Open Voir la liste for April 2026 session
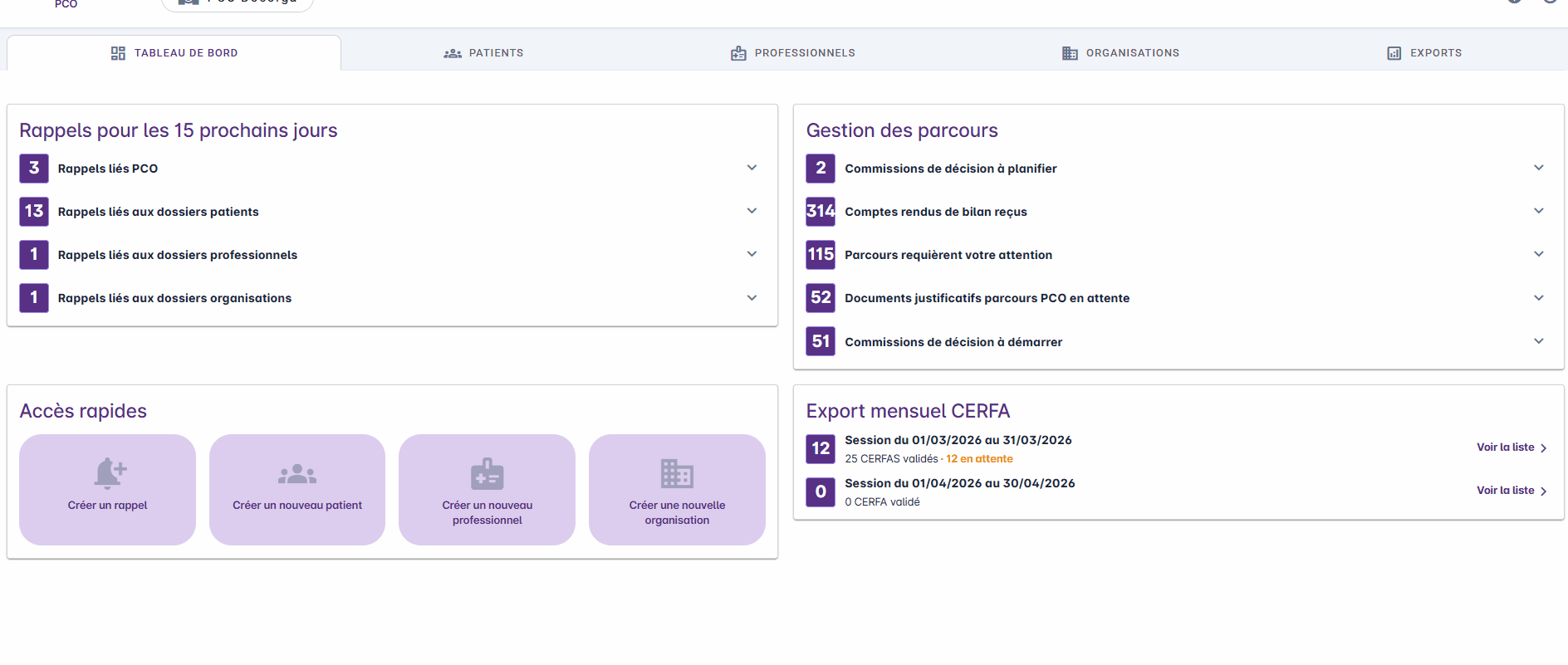The height and width of the screenshot is (665, 1568). pyautogui.click(x=1511, y=491)
